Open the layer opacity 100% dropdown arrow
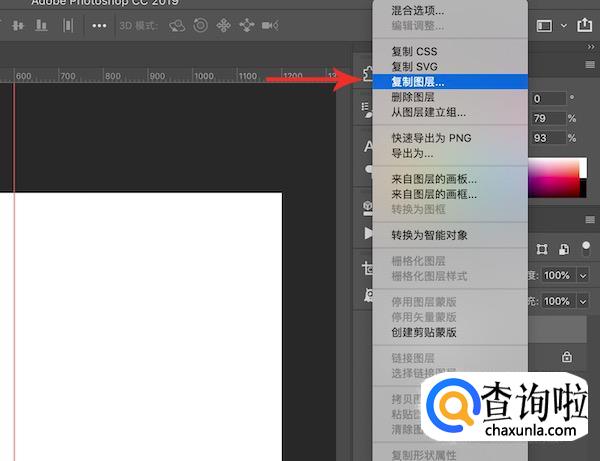The height and width of the screenshot is (461, 600). (x=583, y=275)
